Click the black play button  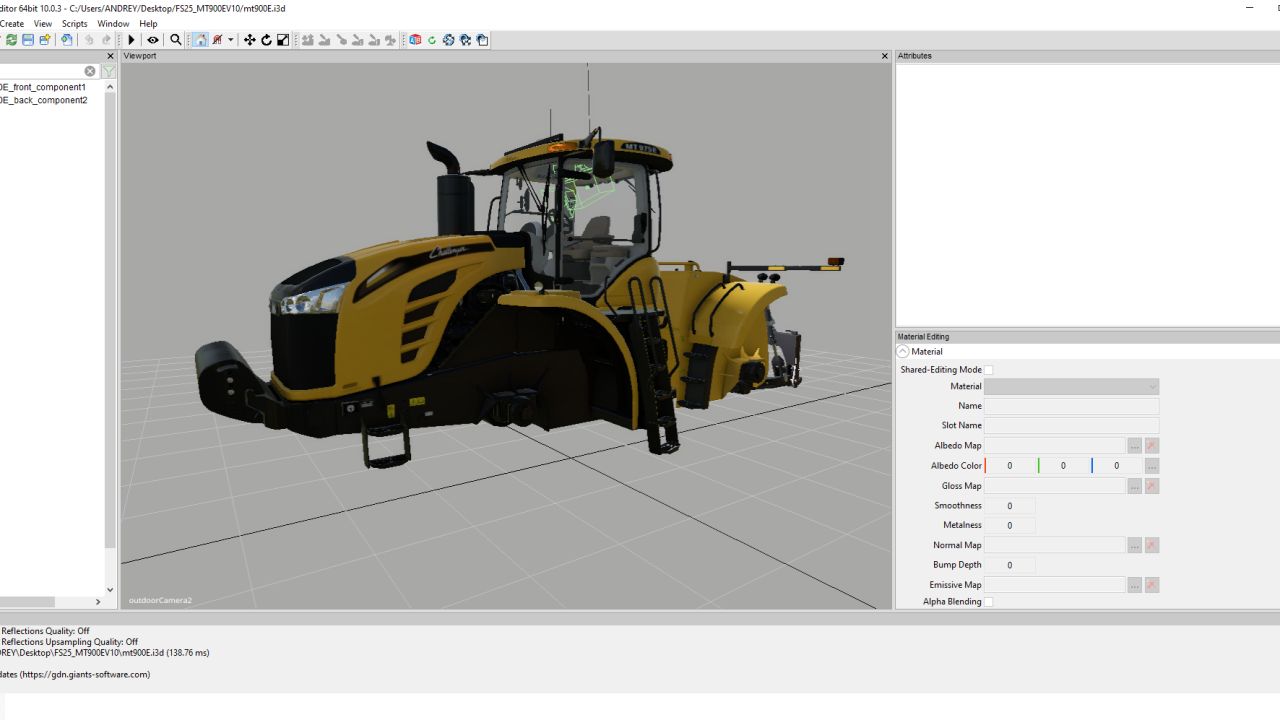tap(131, 40)
